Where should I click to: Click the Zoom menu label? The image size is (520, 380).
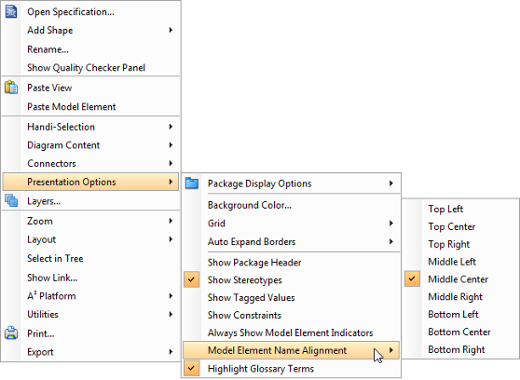[x=40, y=221]
